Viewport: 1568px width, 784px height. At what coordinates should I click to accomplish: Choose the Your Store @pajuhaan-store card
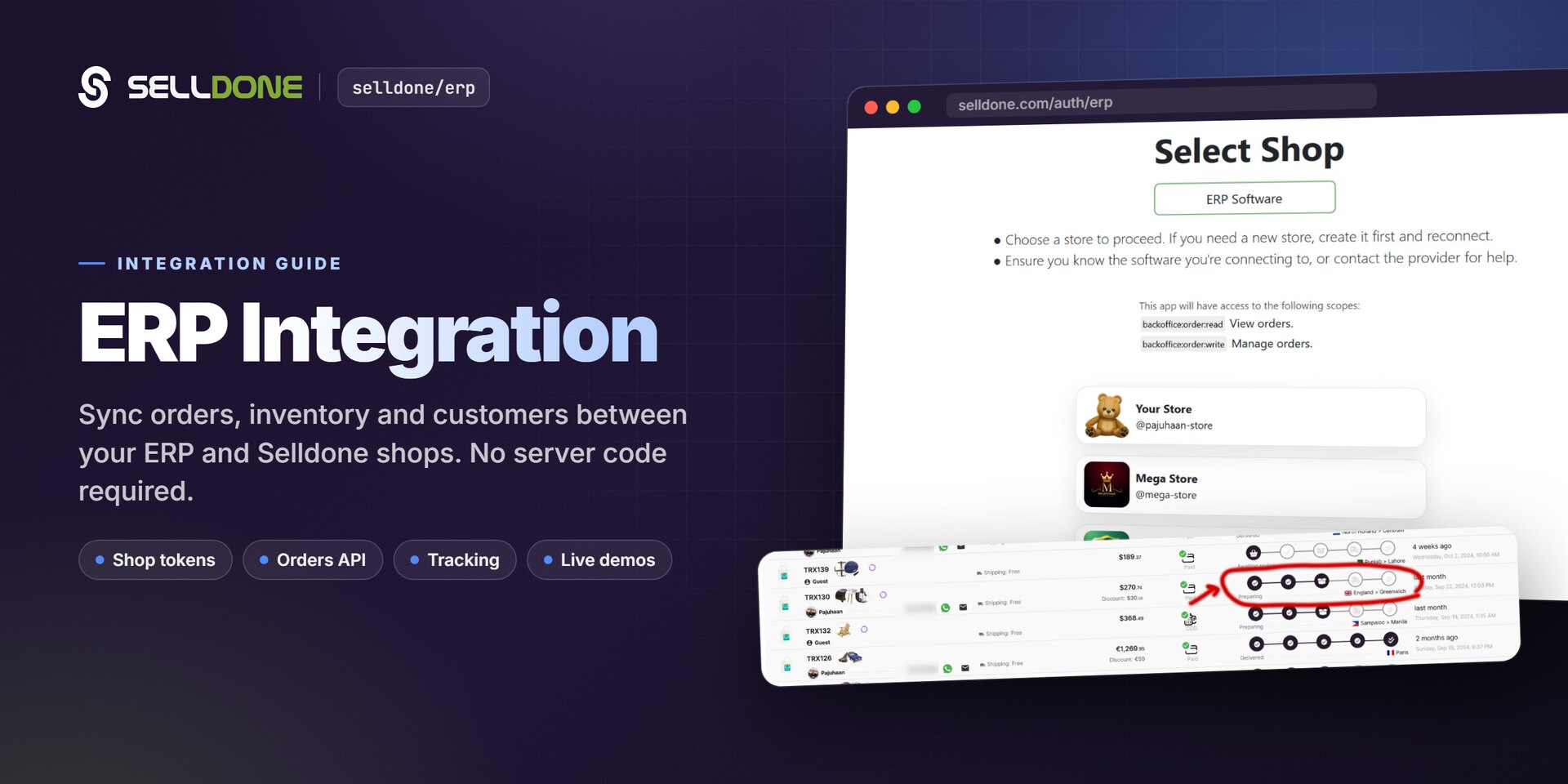pos(1250,417)
